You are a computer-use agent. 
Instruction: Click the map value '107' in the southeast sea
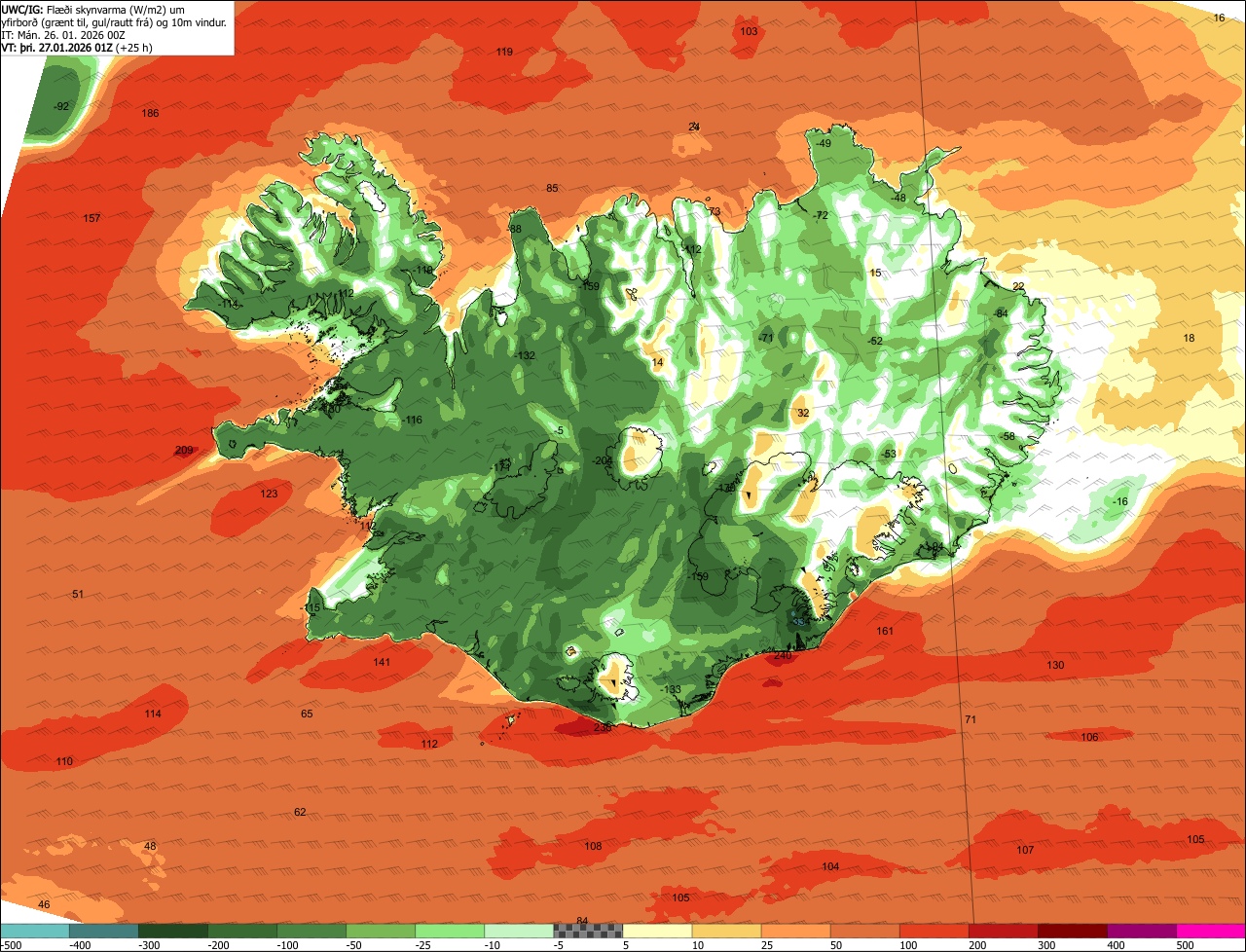[1025, 851]
